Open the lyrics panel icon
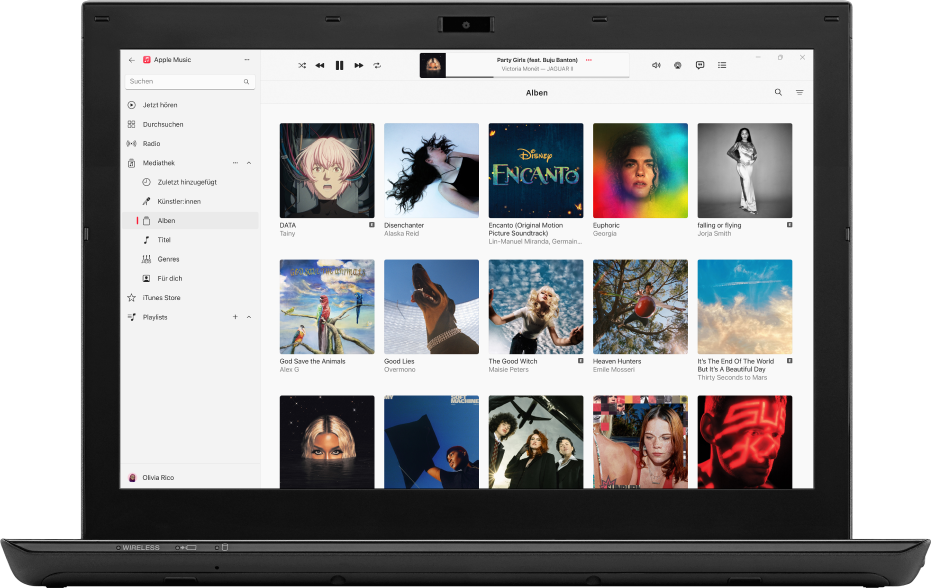This screenshot has width=931, height=588. 700,65
